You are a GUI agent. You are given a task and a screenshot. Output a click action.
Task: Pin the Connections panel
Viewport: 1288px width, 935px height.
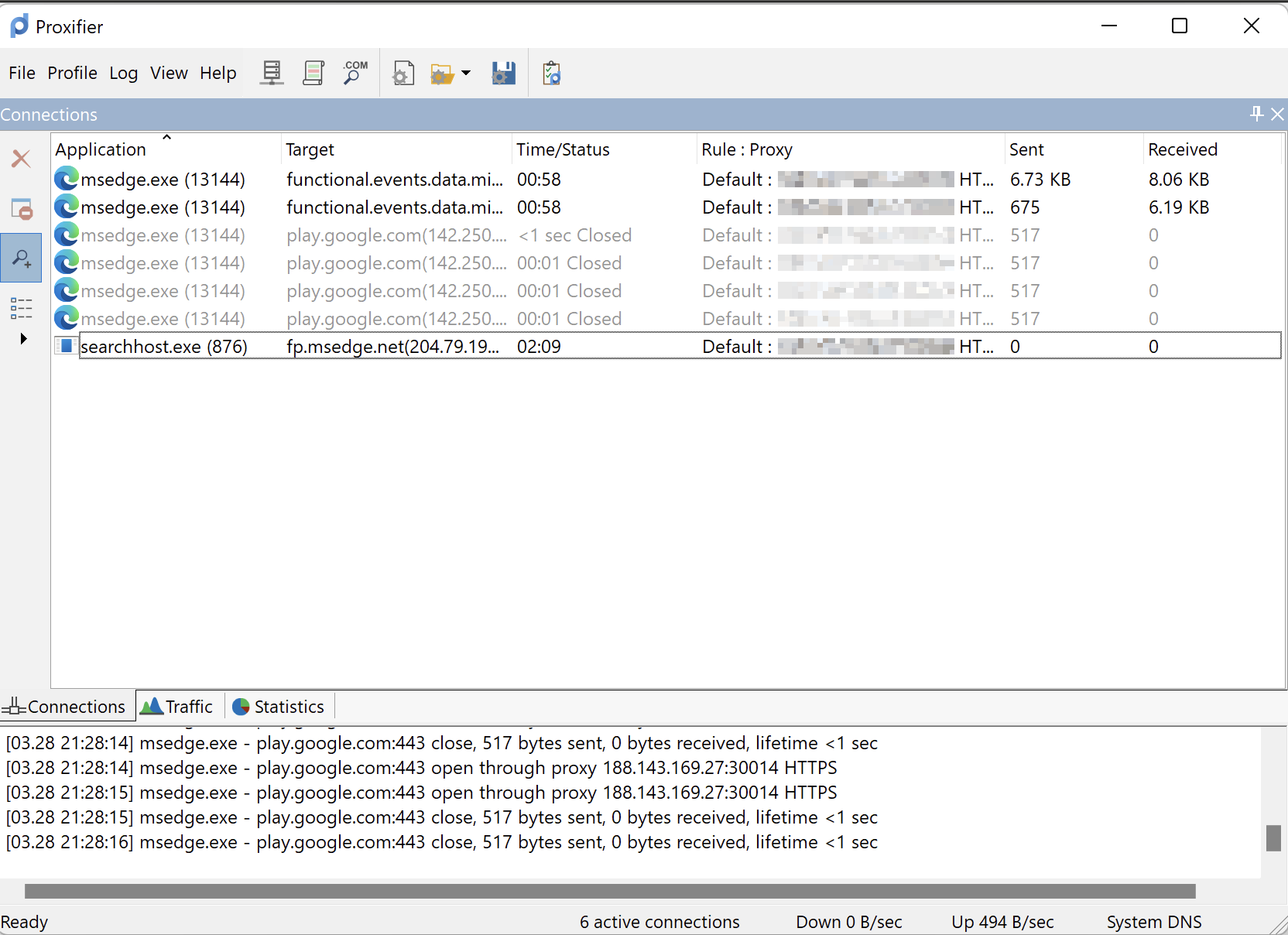[x=1256, y=114]
